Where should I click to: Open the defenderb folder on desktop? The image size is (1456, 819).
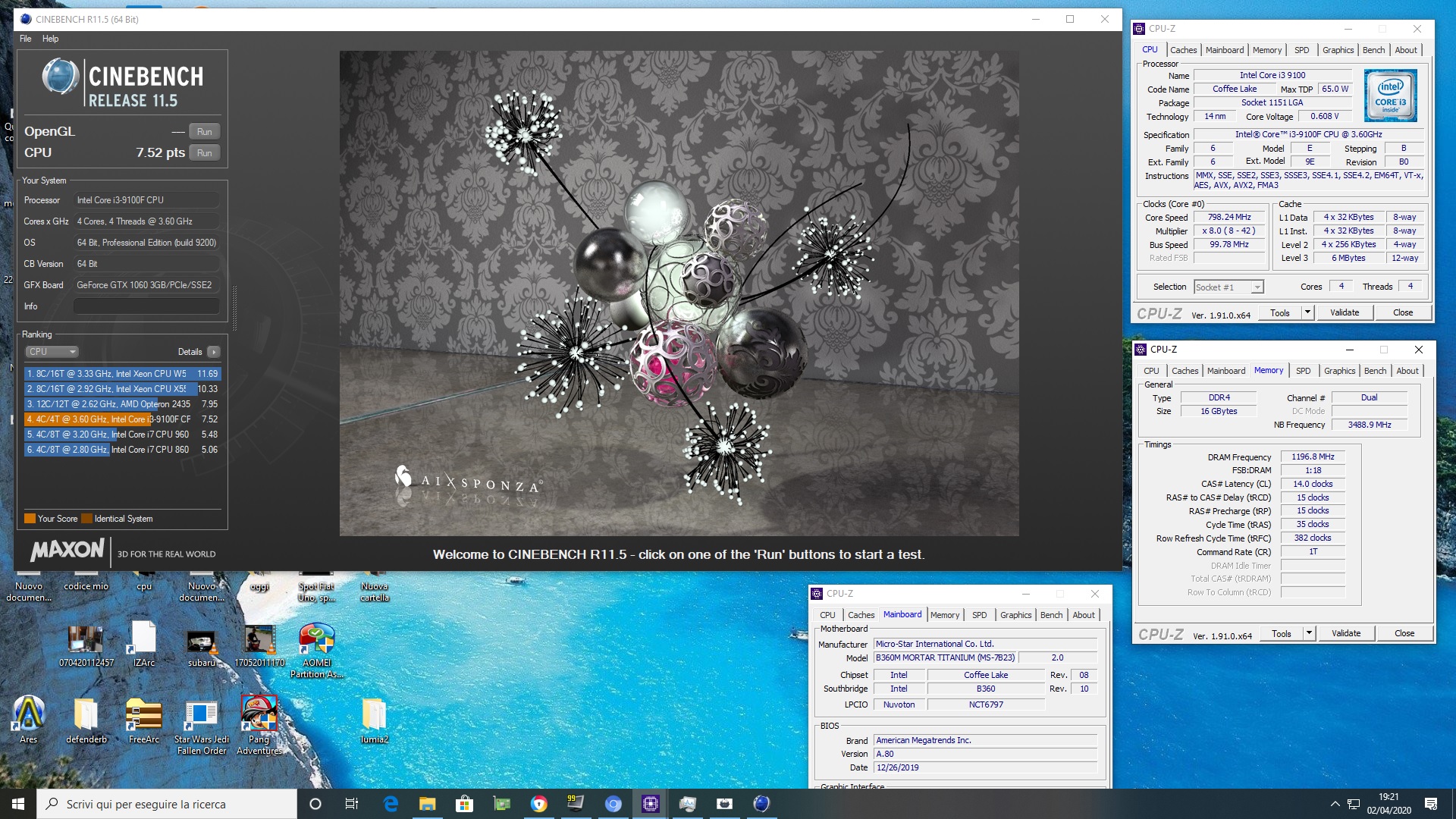click(86, 720)
